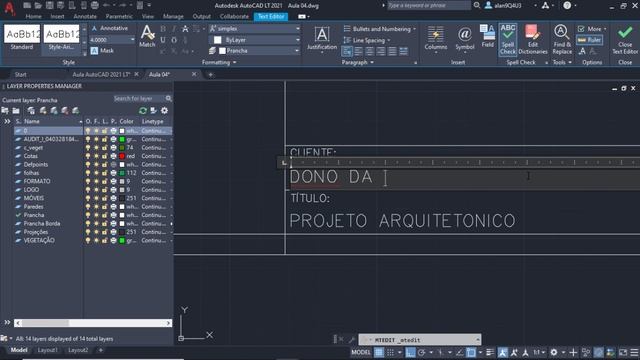Select the Style-Annotative text style

click(61, 38)
